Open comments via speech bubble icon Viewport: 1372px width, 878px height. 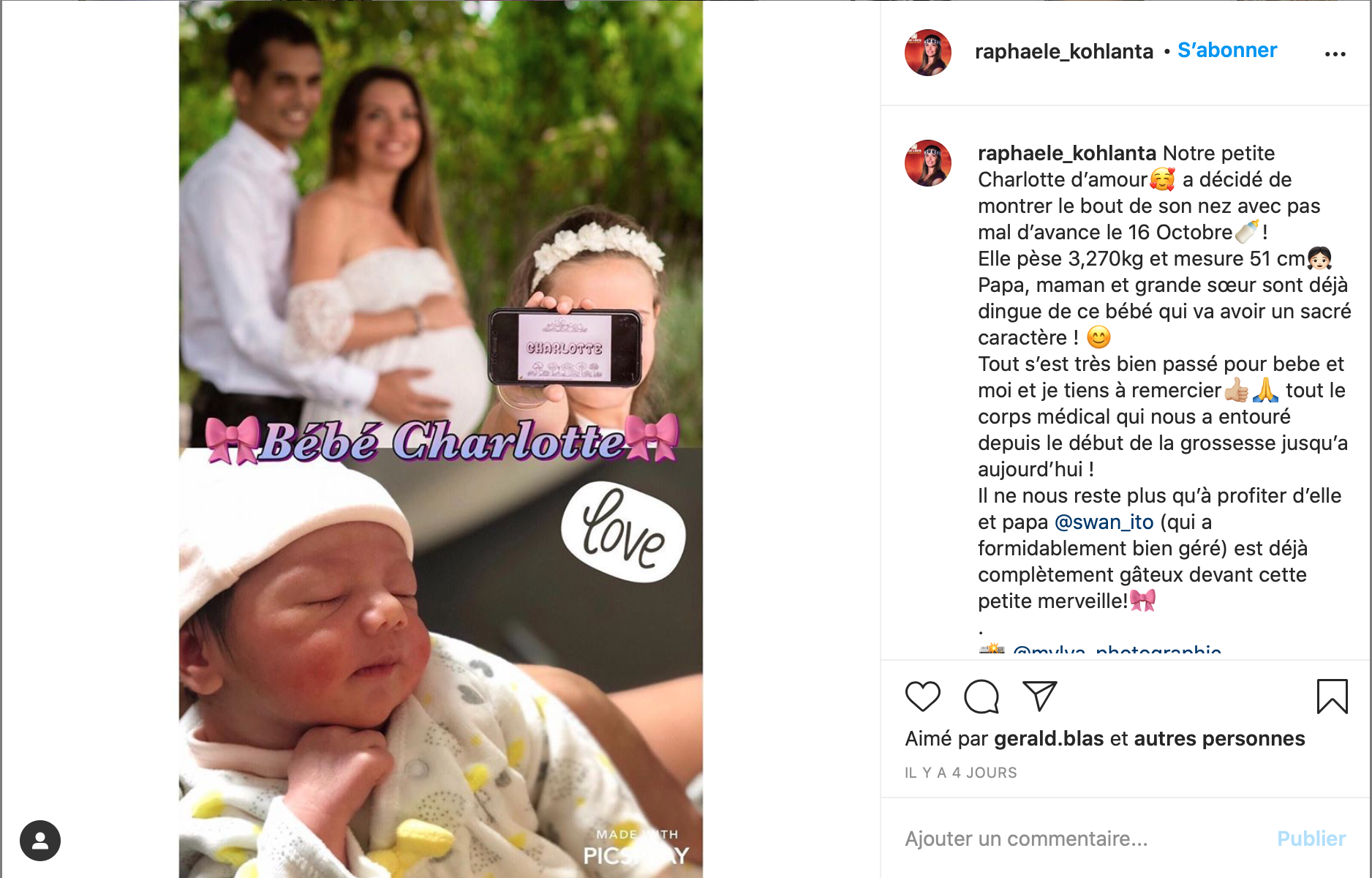tap(981, 696)
